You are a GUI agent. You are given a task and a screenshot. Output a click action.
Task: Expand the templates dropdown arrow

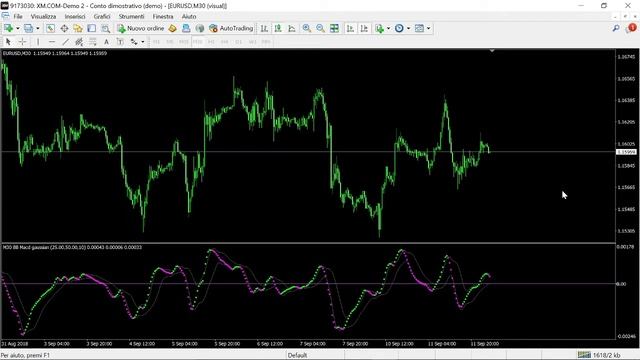428,28
